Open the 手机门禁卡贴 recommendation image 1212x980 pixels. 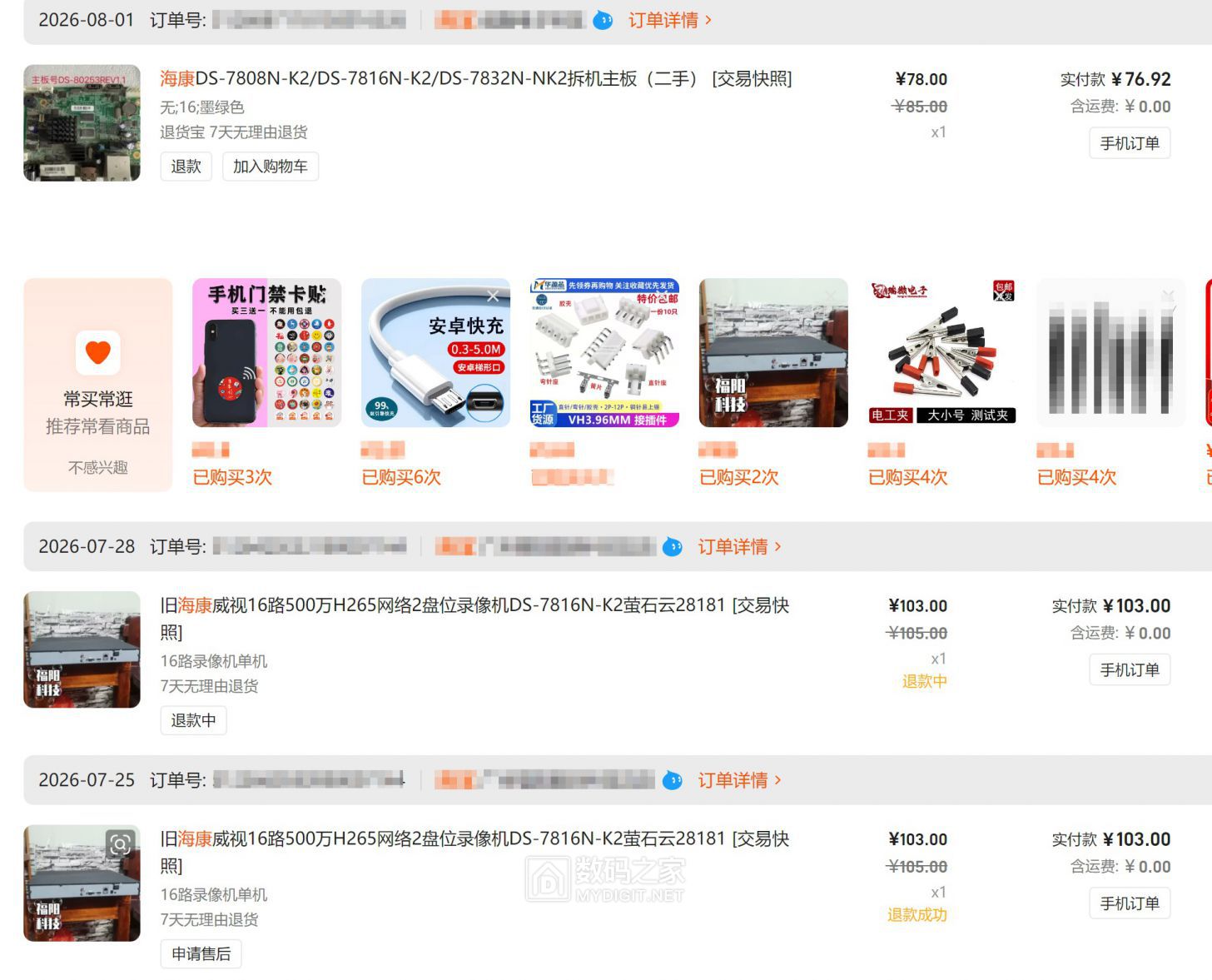266,352
